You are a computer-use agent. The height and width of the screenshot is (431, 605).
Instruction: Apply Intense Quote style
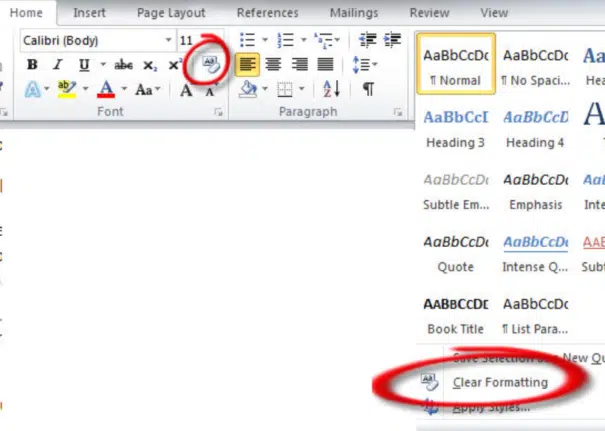tap(536, 254)
